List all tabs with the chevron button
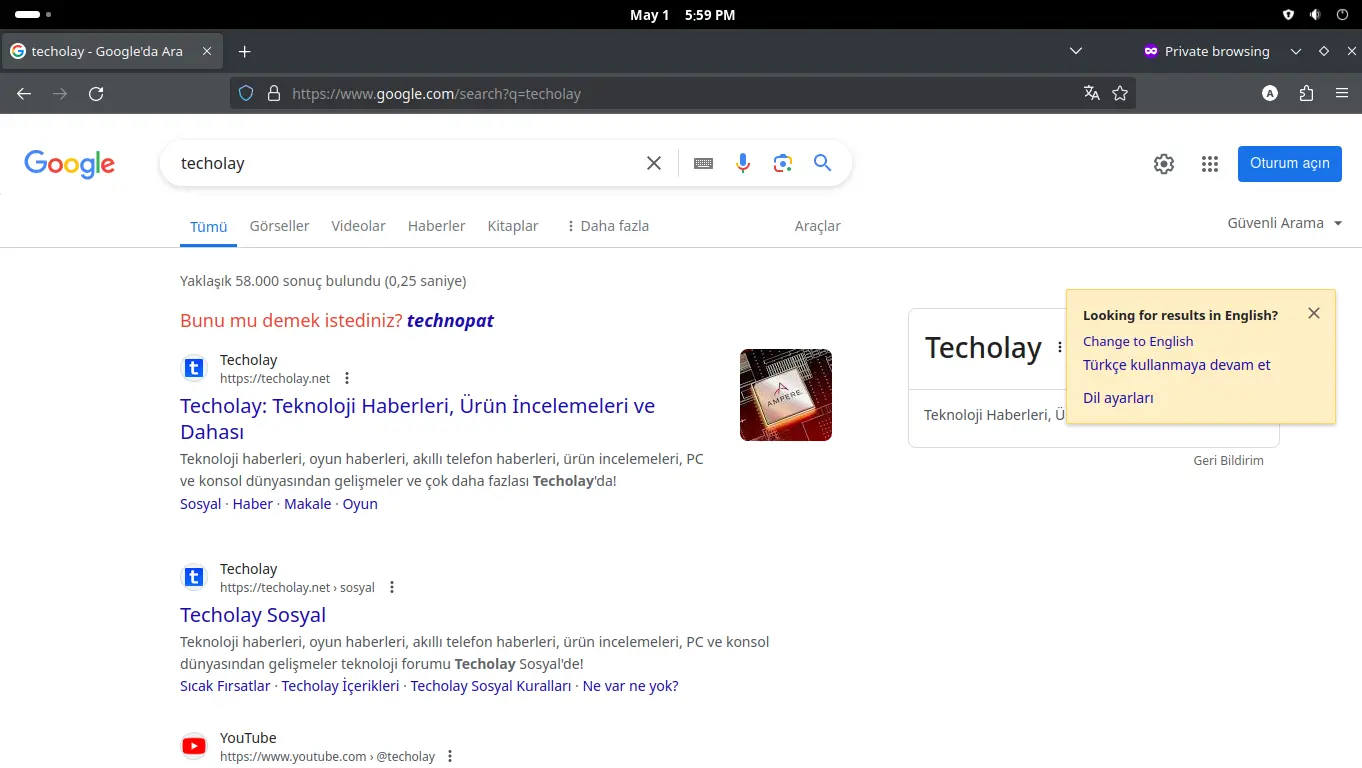This screenshot has width=1362, height=768. [x=1076, y=51]
